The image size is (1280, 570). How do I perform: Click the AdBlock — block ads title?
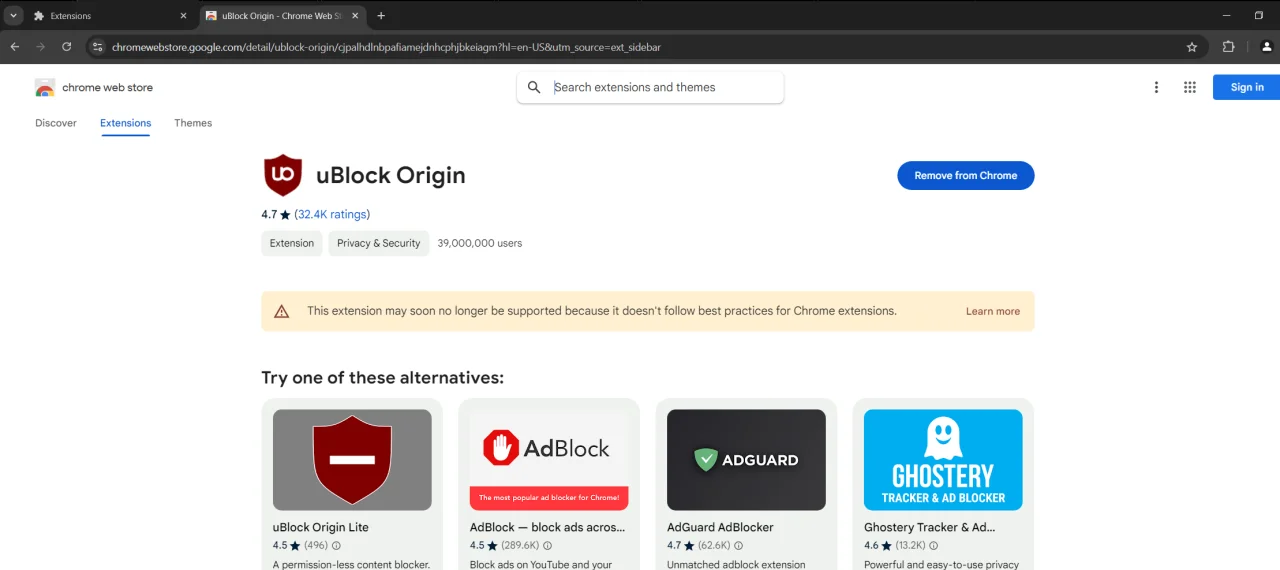(x=548, y=527)
